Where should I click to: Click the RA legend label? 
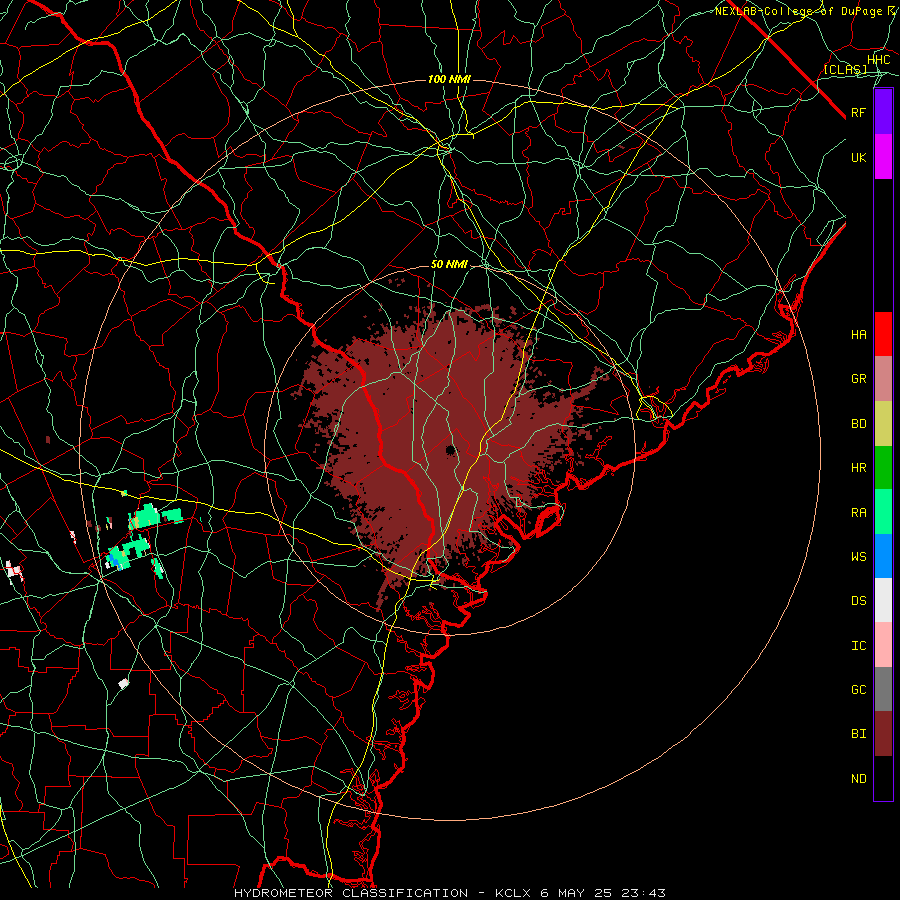(858, 512)
